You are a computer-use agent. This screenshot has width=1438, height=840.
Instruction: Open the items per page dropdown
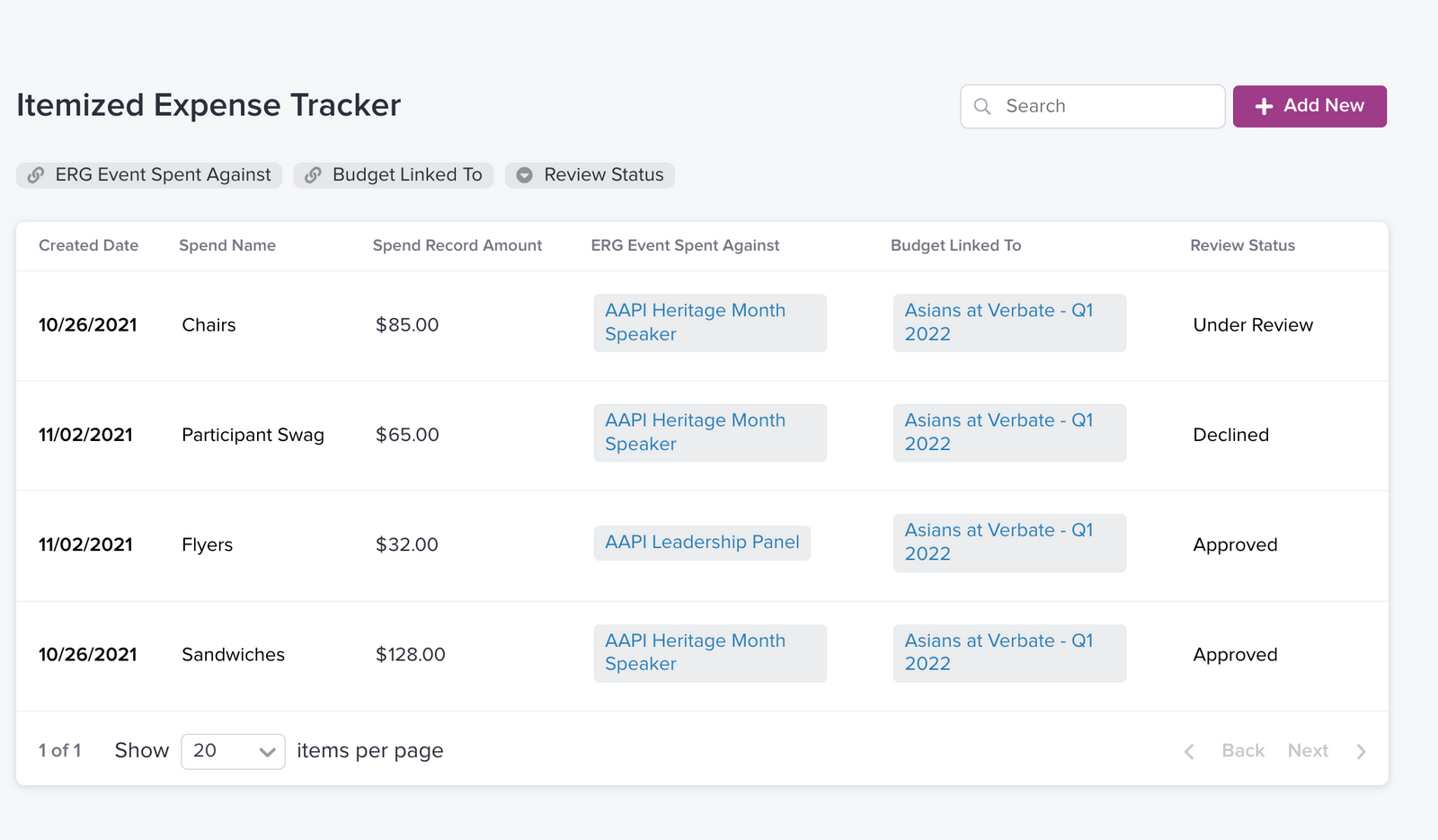(233, 751)
